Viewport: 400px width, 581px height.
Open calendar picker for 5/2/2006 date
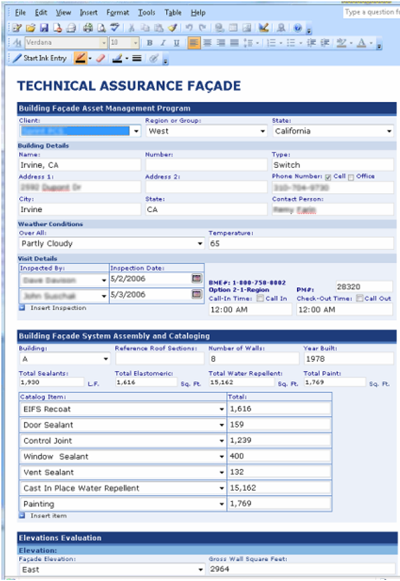[x=197, y=278]
